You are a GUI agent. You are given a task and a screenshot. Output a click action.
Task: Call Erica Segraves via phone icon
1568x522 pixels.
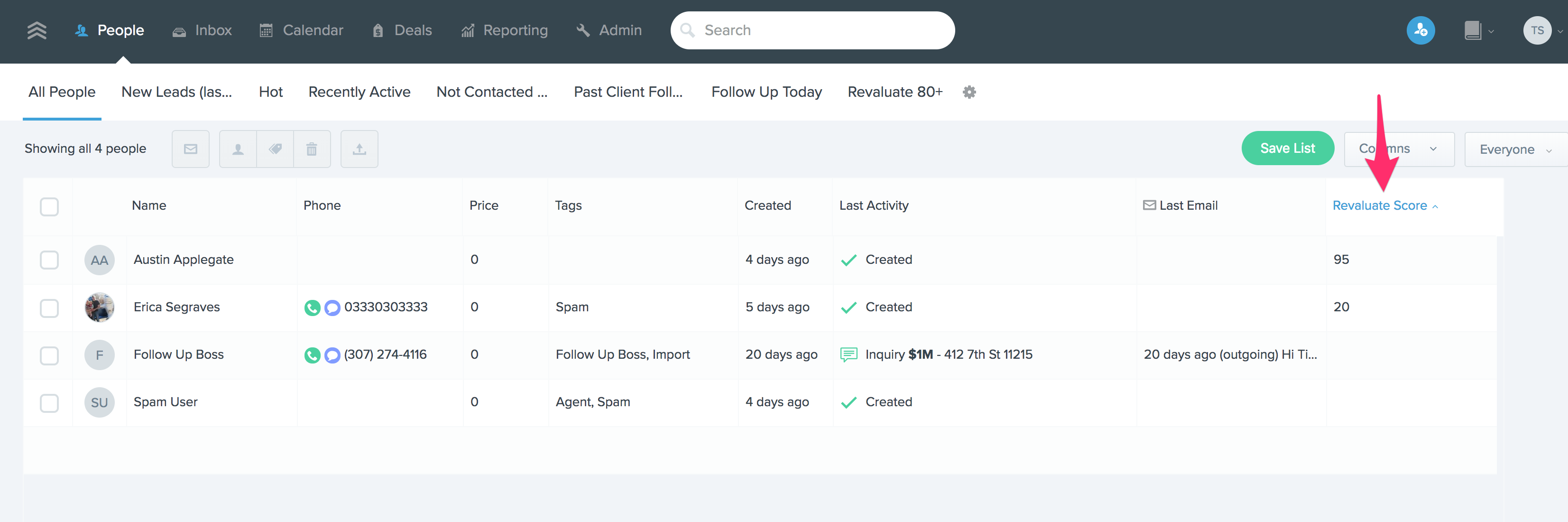tap(312, 308)
